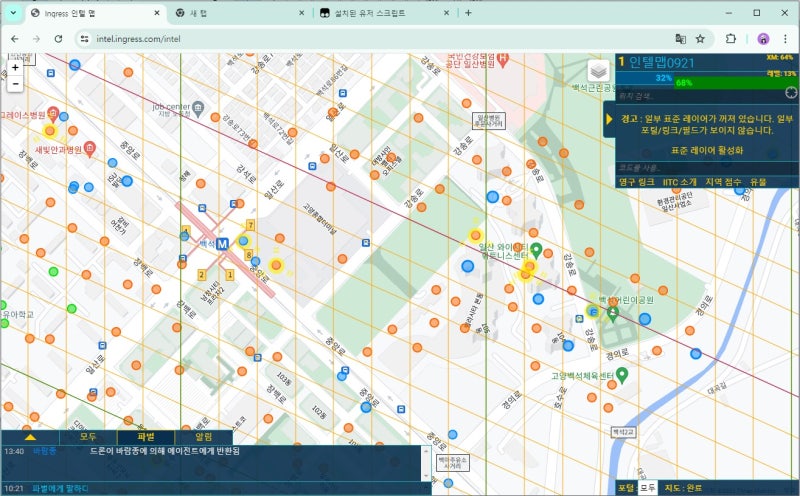800x496 pixels.
Task: Open a new browser tab with plus
Action: tap(468, 13)
